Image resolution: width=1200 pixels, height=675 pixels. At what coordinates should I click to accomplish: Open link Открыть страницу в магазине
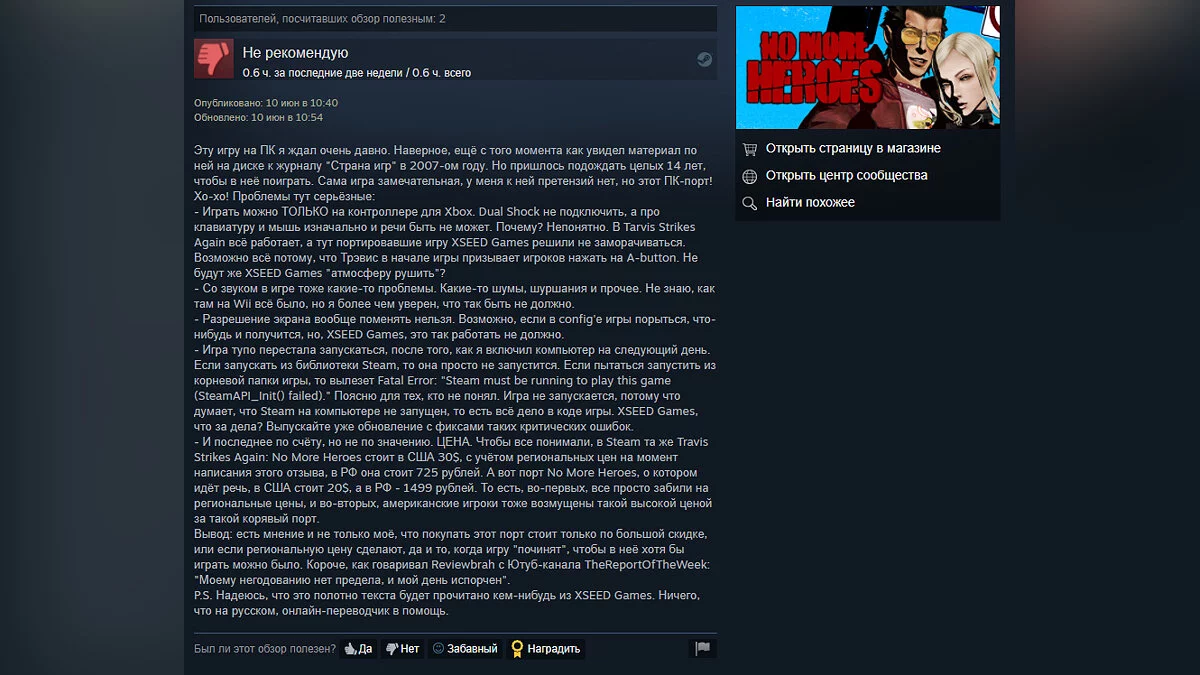coord(853,148)
